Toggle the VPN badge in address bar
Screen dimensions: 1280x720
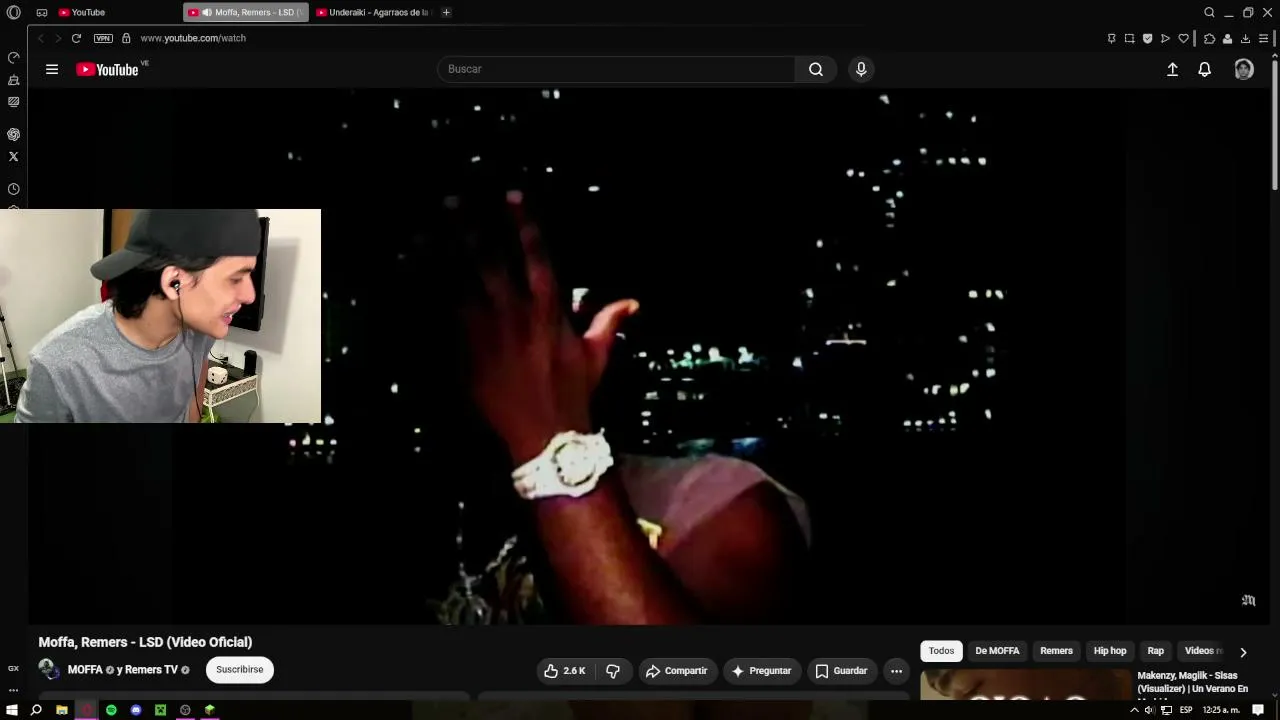coord(103,38)
